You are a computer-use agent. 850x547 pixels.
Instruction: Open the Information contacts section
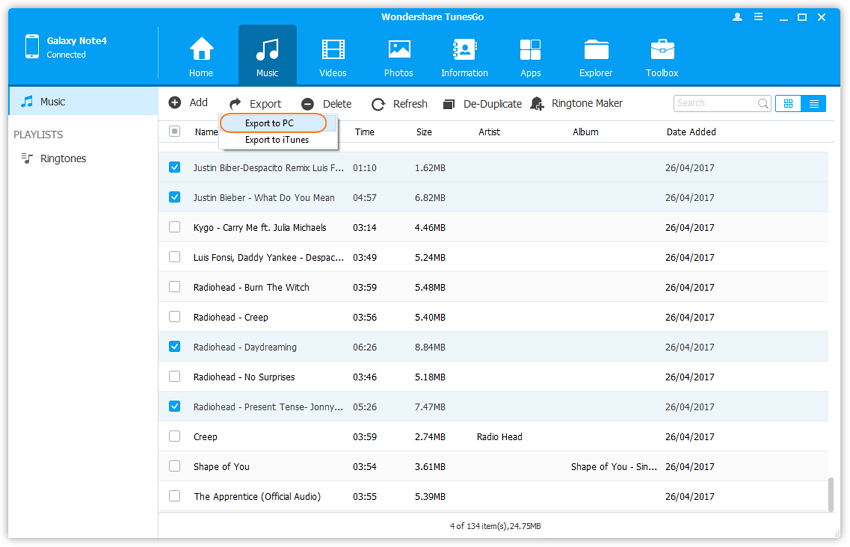pos(464,56)
